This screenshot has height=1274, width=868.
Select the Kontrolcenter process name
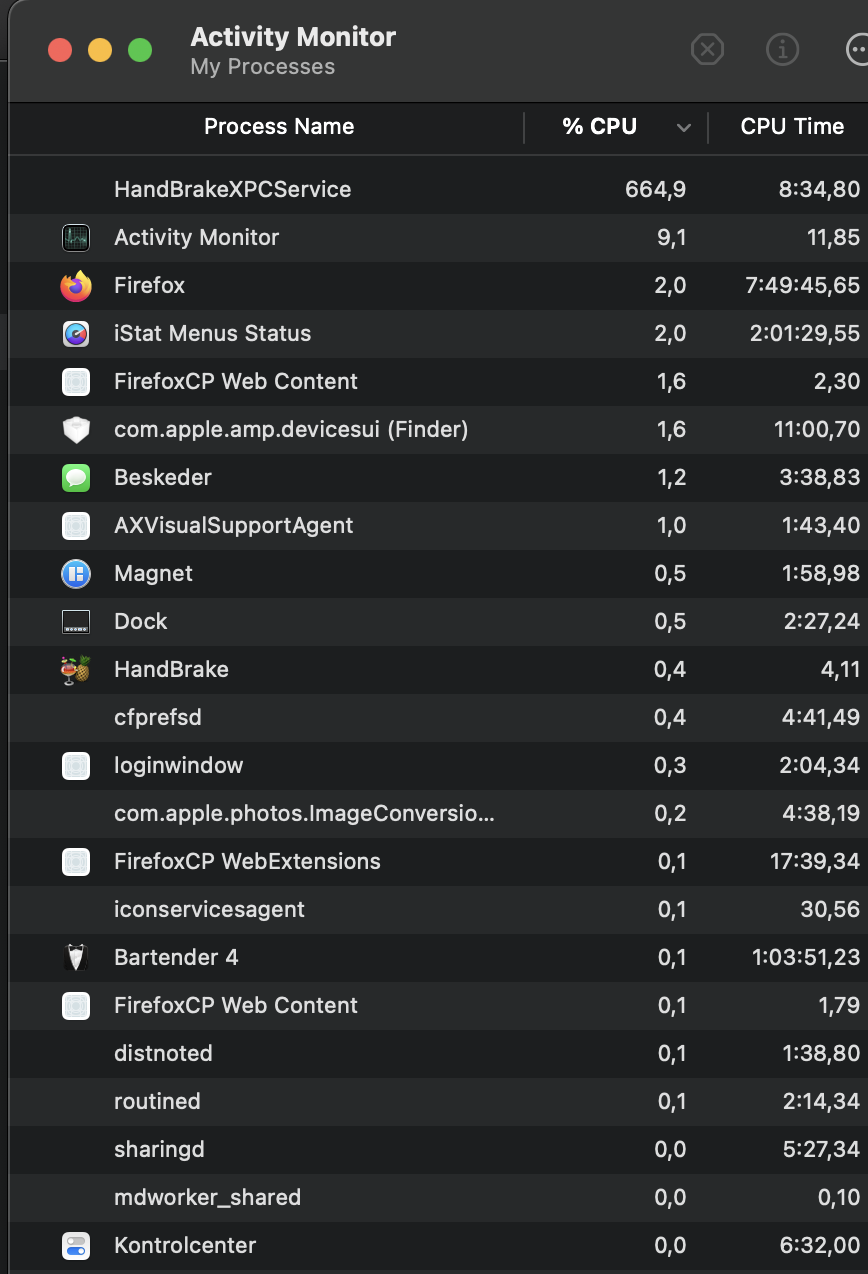click(185, 1245)
